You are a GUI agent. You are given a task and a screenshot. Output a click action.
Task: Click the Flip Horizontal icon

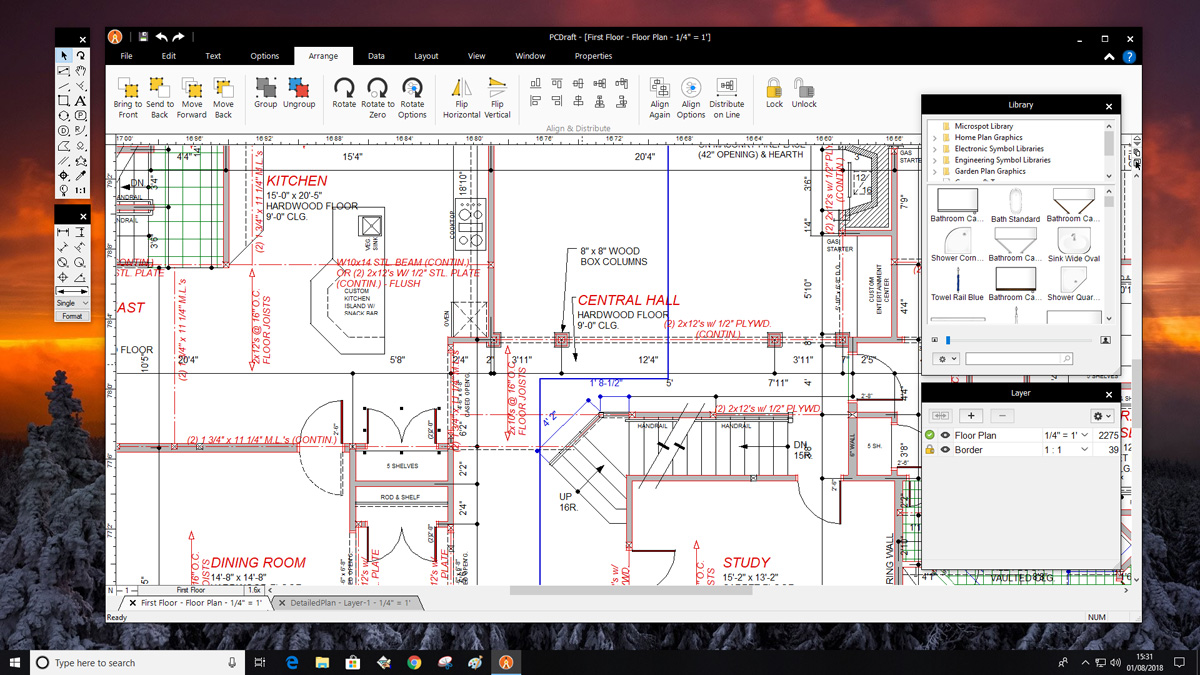click(461, 88)
